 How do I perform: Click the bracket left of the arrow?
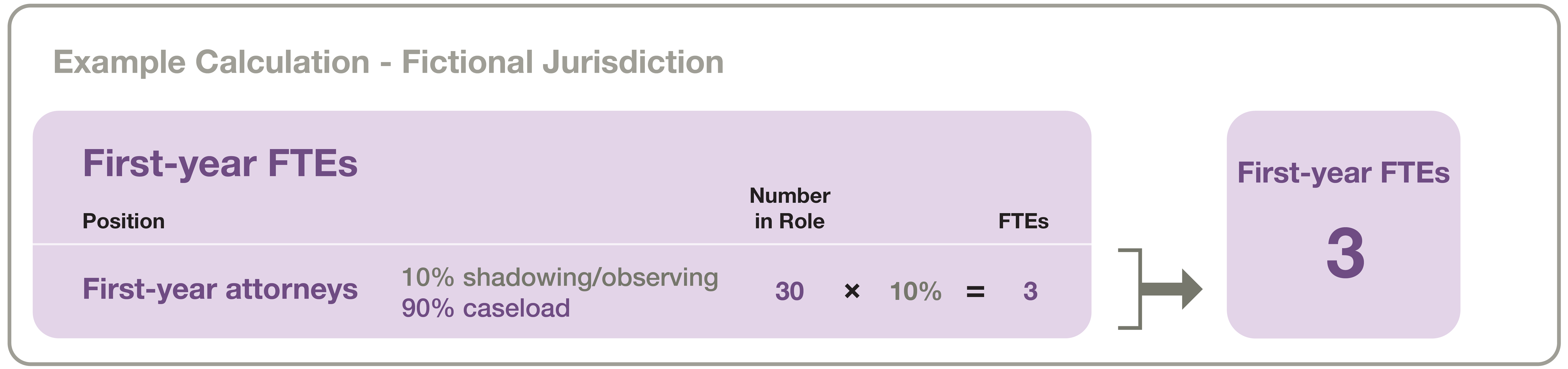(x=1130, y=289)
